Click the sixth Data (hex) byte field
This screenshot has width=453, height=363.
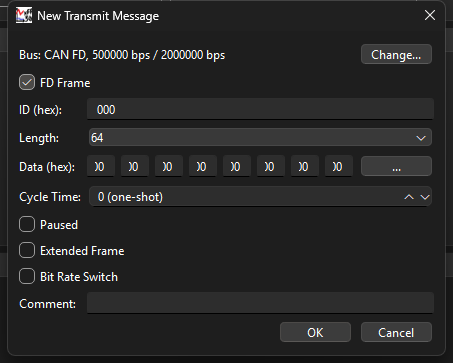pyautogui.click(x=271, y=166)
